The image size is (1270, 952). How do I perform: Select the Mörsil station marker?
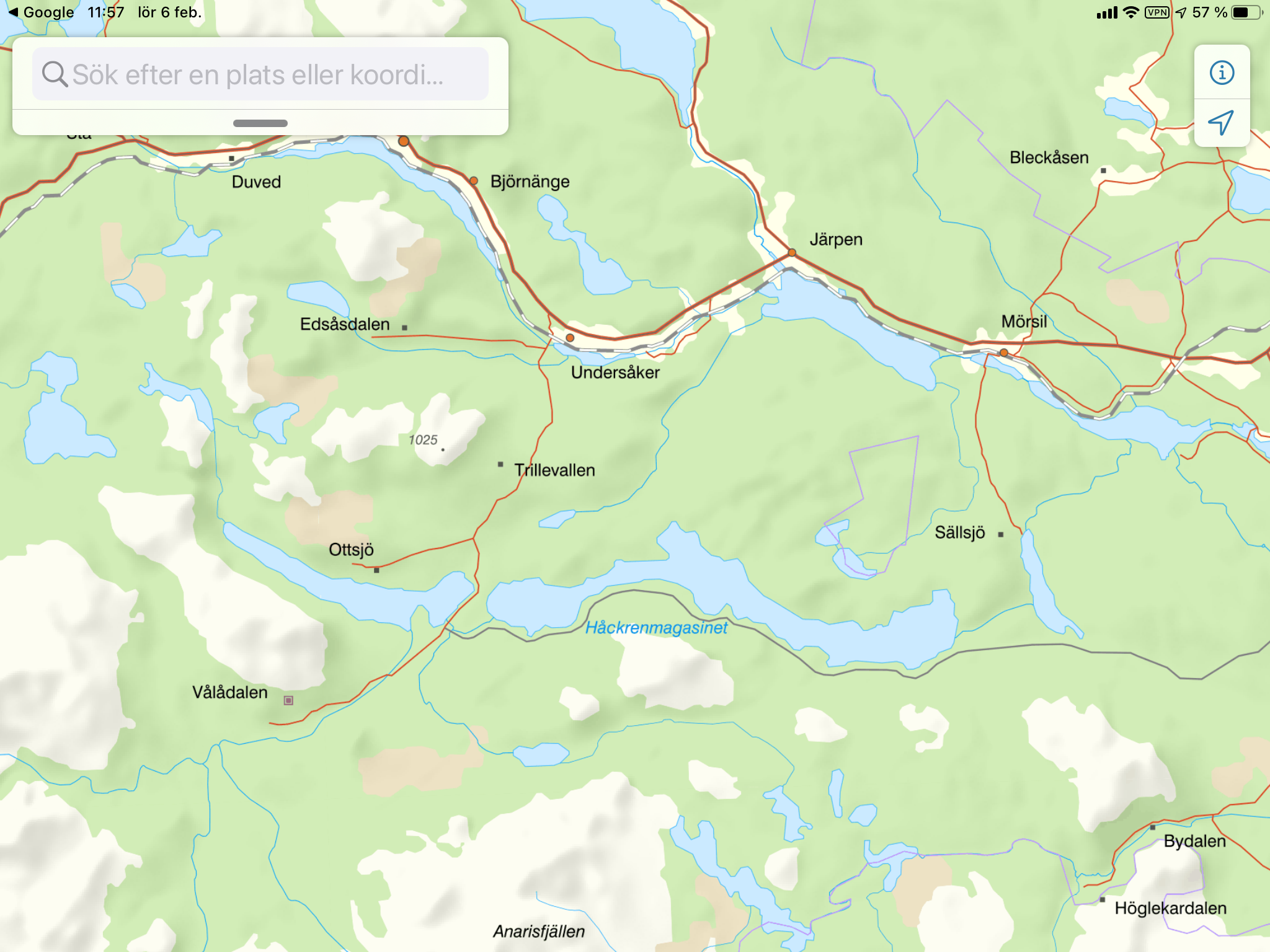[x=1004, y=353]
